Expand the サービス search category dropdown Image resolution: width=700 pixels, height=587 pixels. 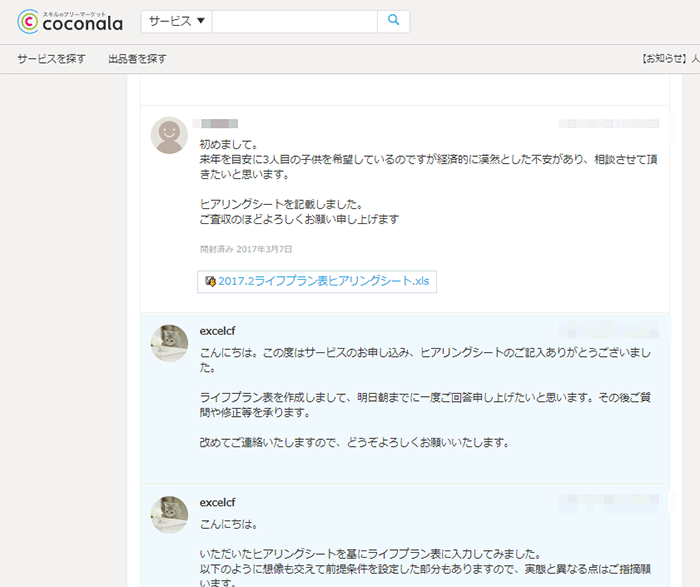tap(176, 21)
